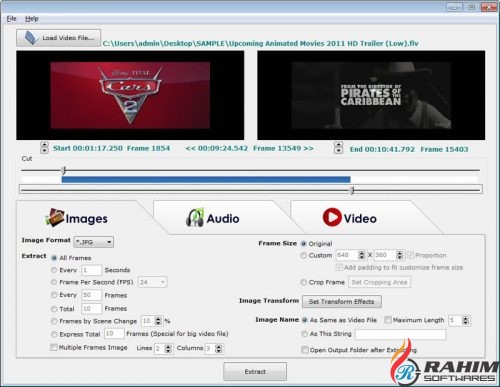Enable Open Output Folder after Extracting
Screen dimensions: 500x387
305,350
